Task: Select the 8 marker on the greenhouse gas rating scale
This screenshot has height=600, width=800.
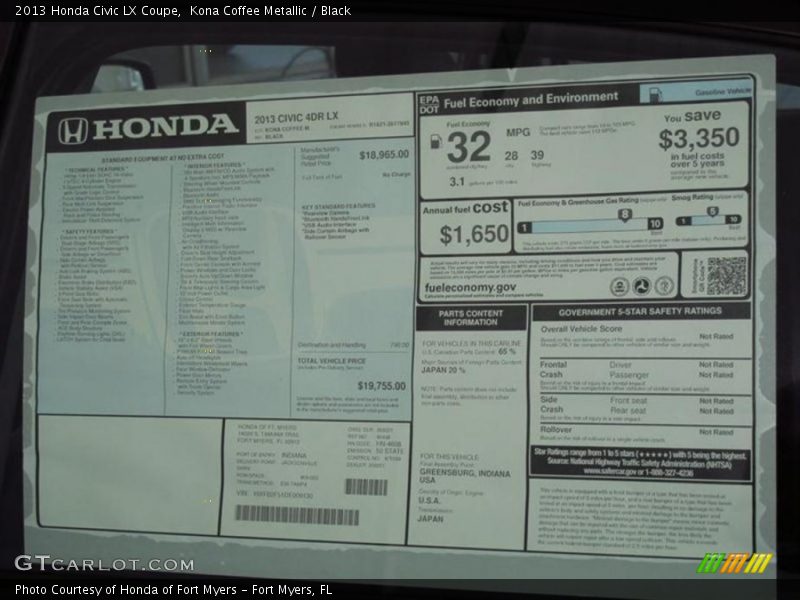Action: click(x=624, y=214)
